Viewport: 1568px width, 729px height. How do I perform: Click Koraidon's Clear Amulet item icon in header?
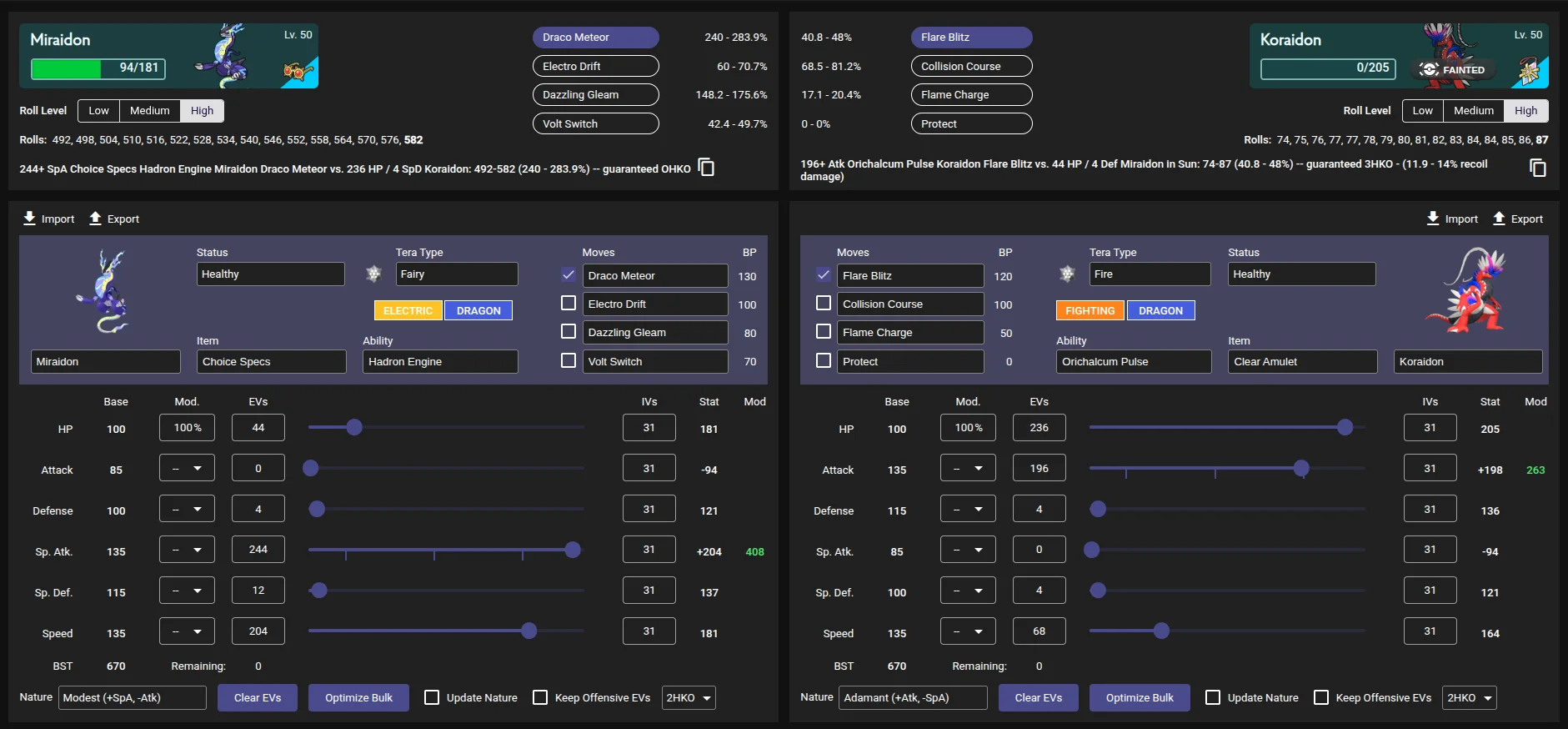(1529, 73)
